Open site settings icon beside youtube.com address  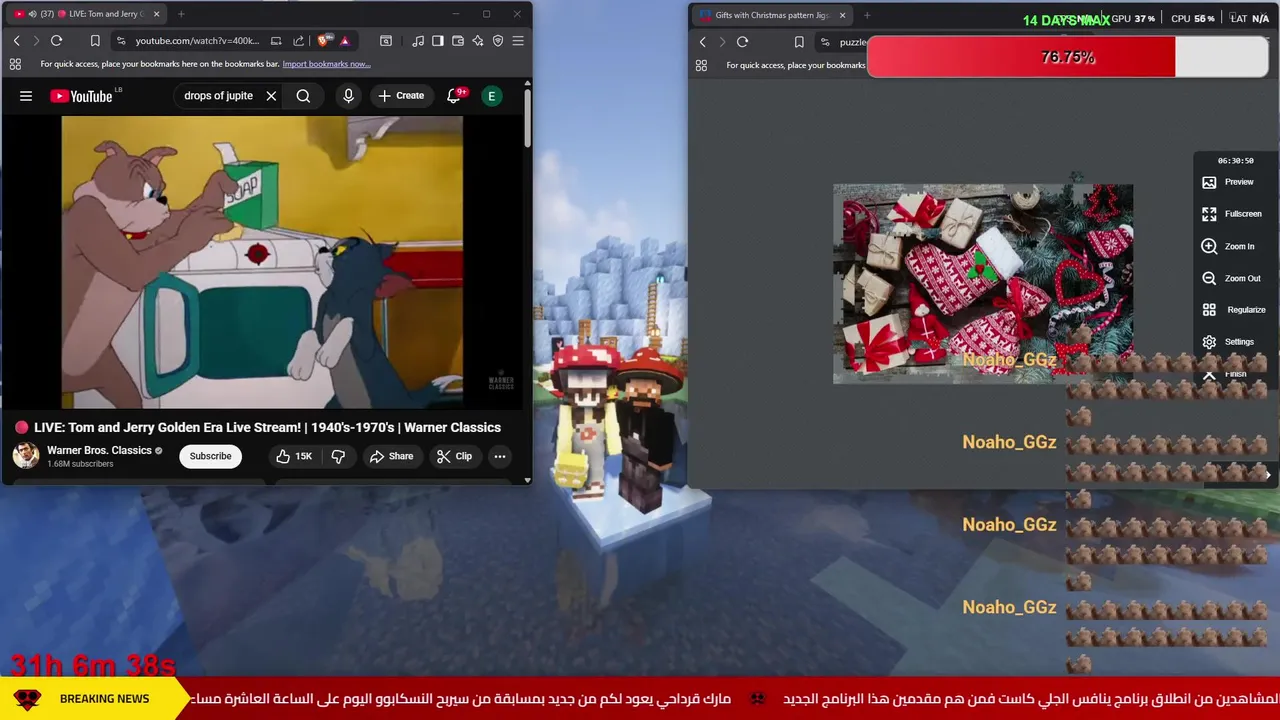[121, 41]
